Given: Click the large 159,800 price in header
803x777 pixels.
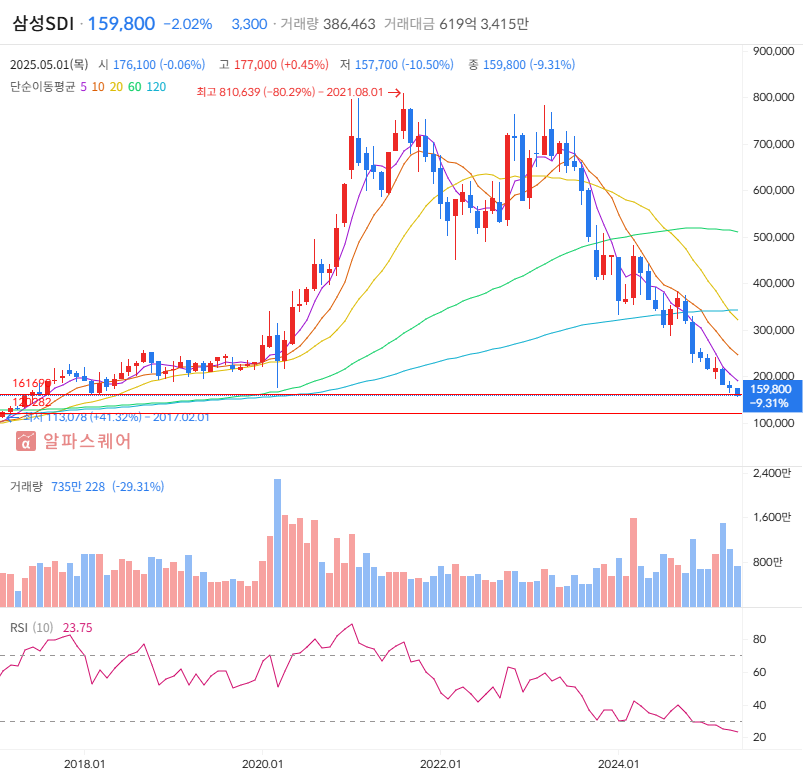Looking at the screenshot, I should tap(121, 24).
